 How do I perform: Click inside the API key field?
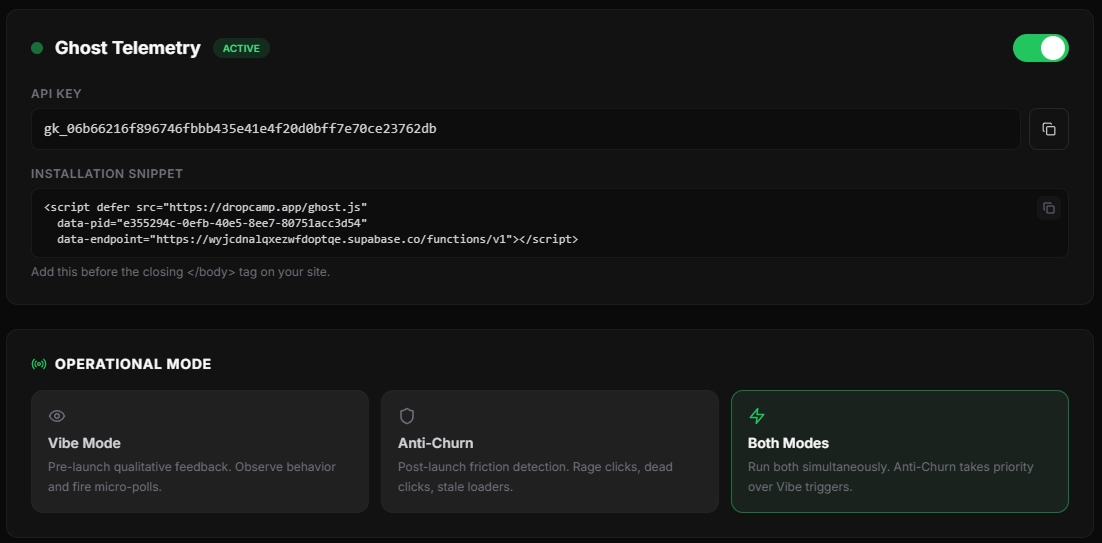tap(526, 129)
